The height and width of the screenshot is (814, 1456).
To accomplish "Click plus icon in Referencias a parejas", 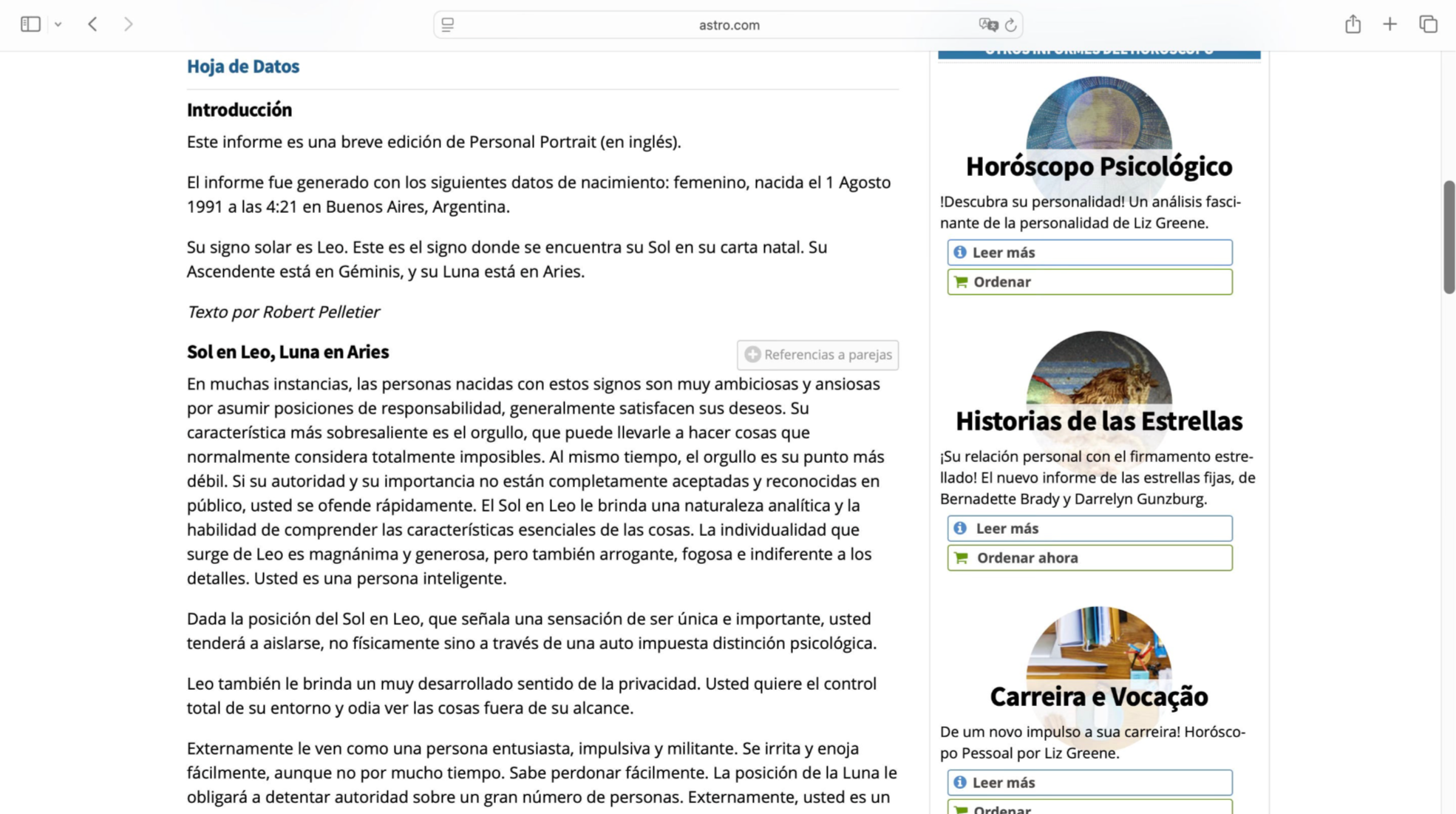I will (752, 355).
